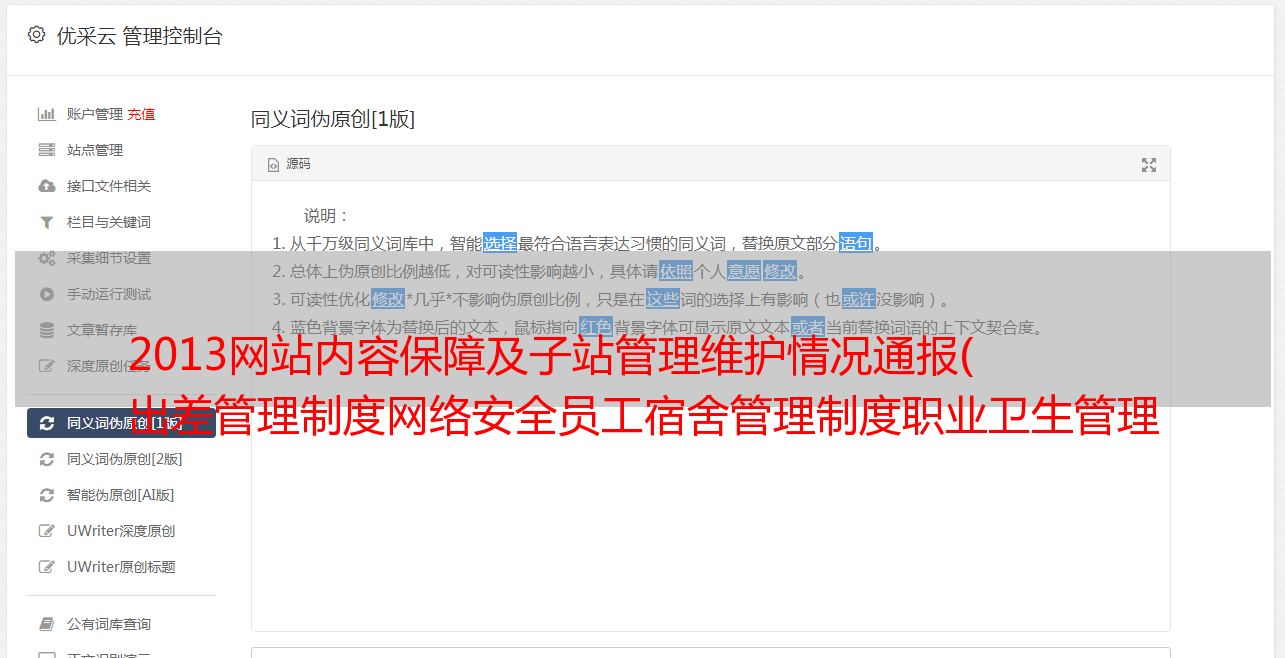Click the red 充值 recharge link
This screenshot has width=1285, height=658.
(x=141, y=114)
